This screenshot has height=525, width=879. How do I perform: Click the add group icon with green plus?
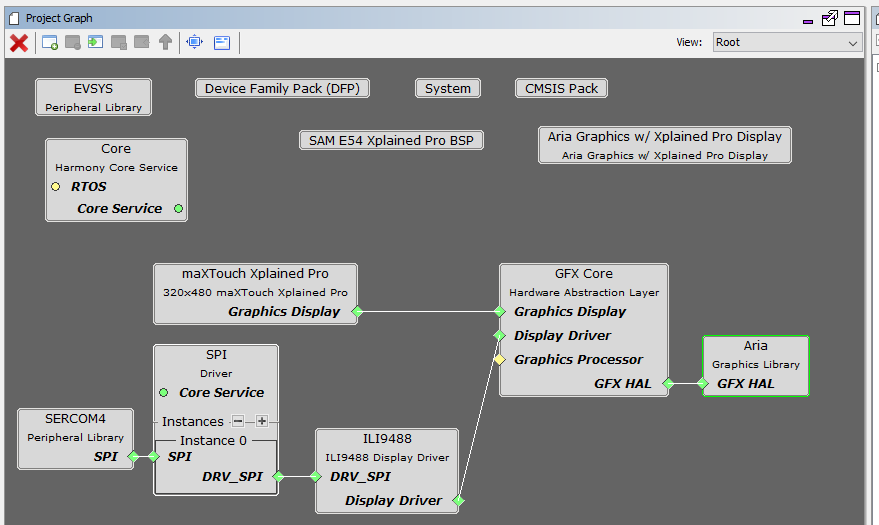pos(50,43)
